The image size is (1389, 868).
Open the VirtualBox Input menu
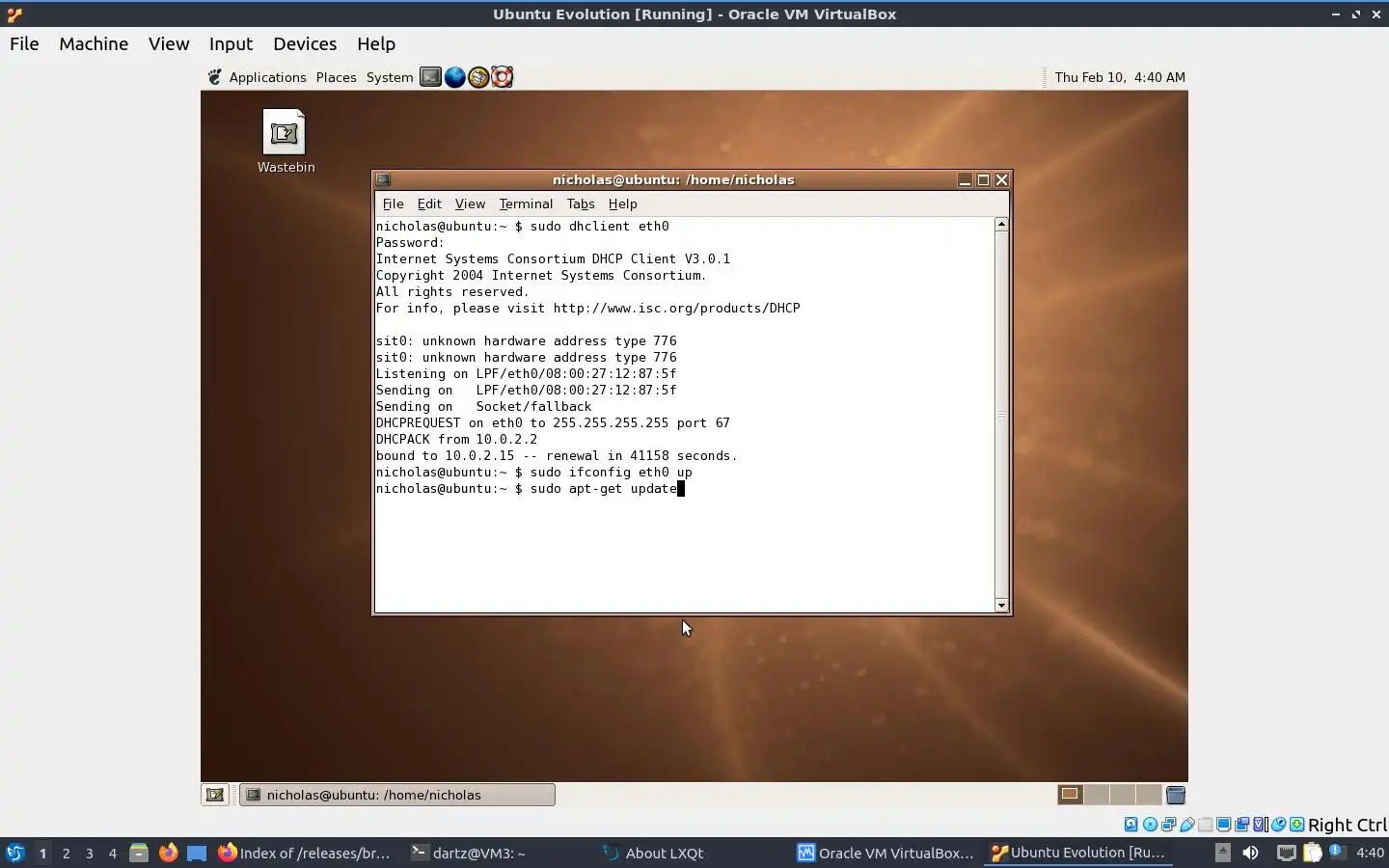point(231,43)
